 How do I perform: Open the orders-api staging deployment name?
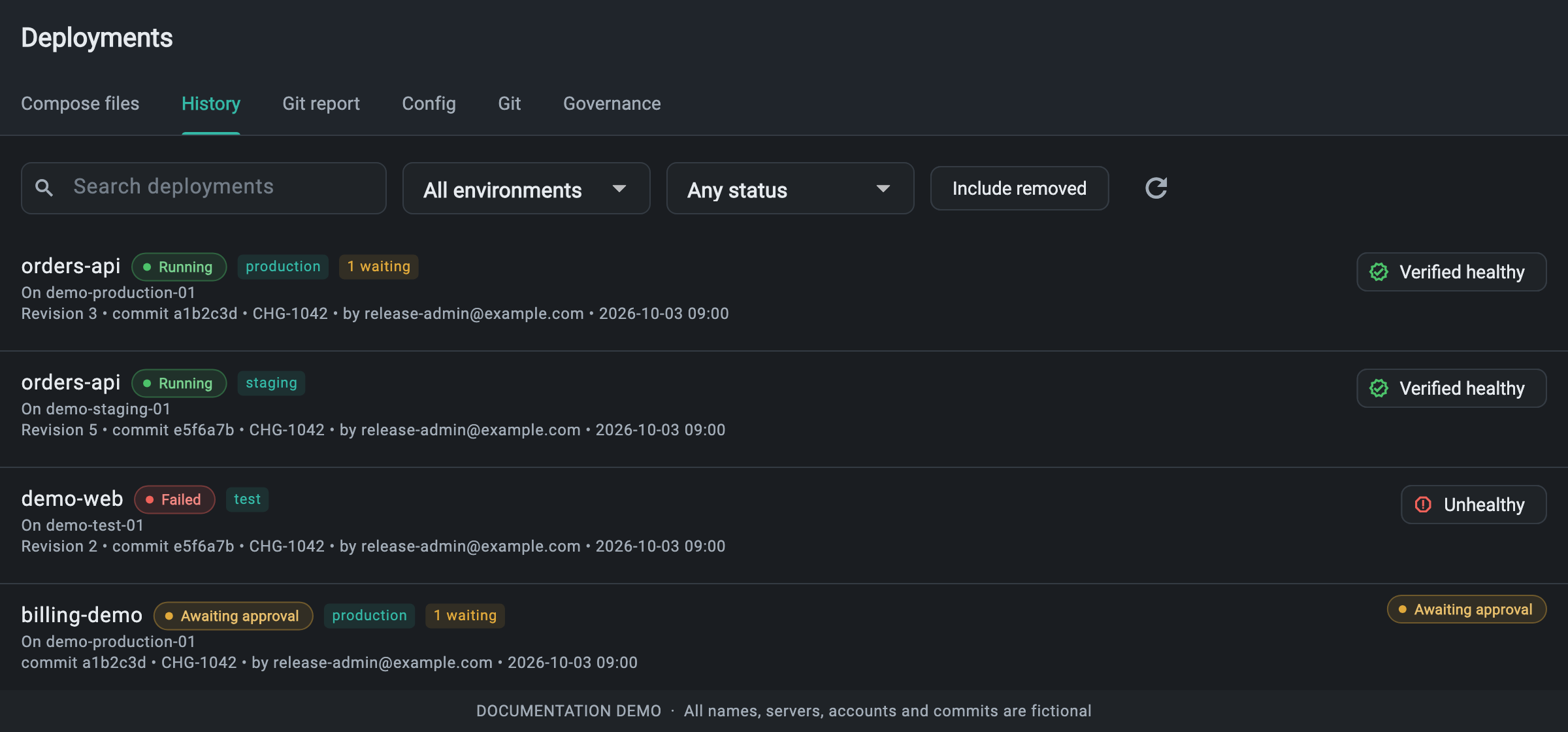[71, 382]
